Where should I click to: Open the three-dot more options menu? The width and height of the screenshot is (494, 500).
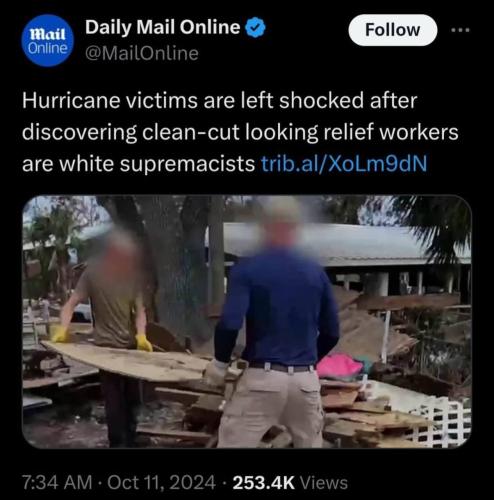click(460, 30)
